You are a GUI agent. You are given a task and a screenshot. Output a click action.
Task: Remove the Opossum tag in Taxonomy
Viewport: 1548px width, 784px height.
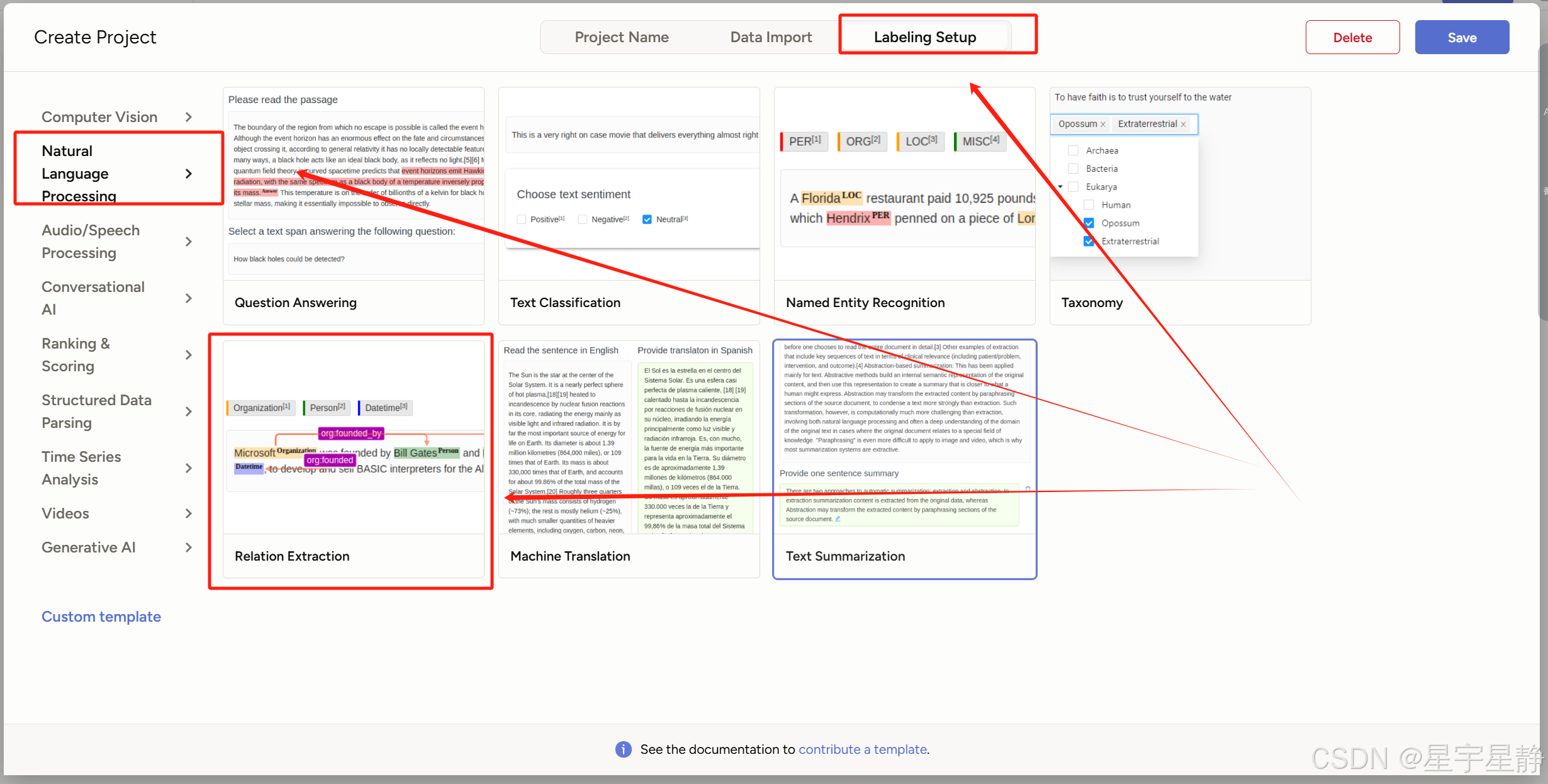point(1102,125)
